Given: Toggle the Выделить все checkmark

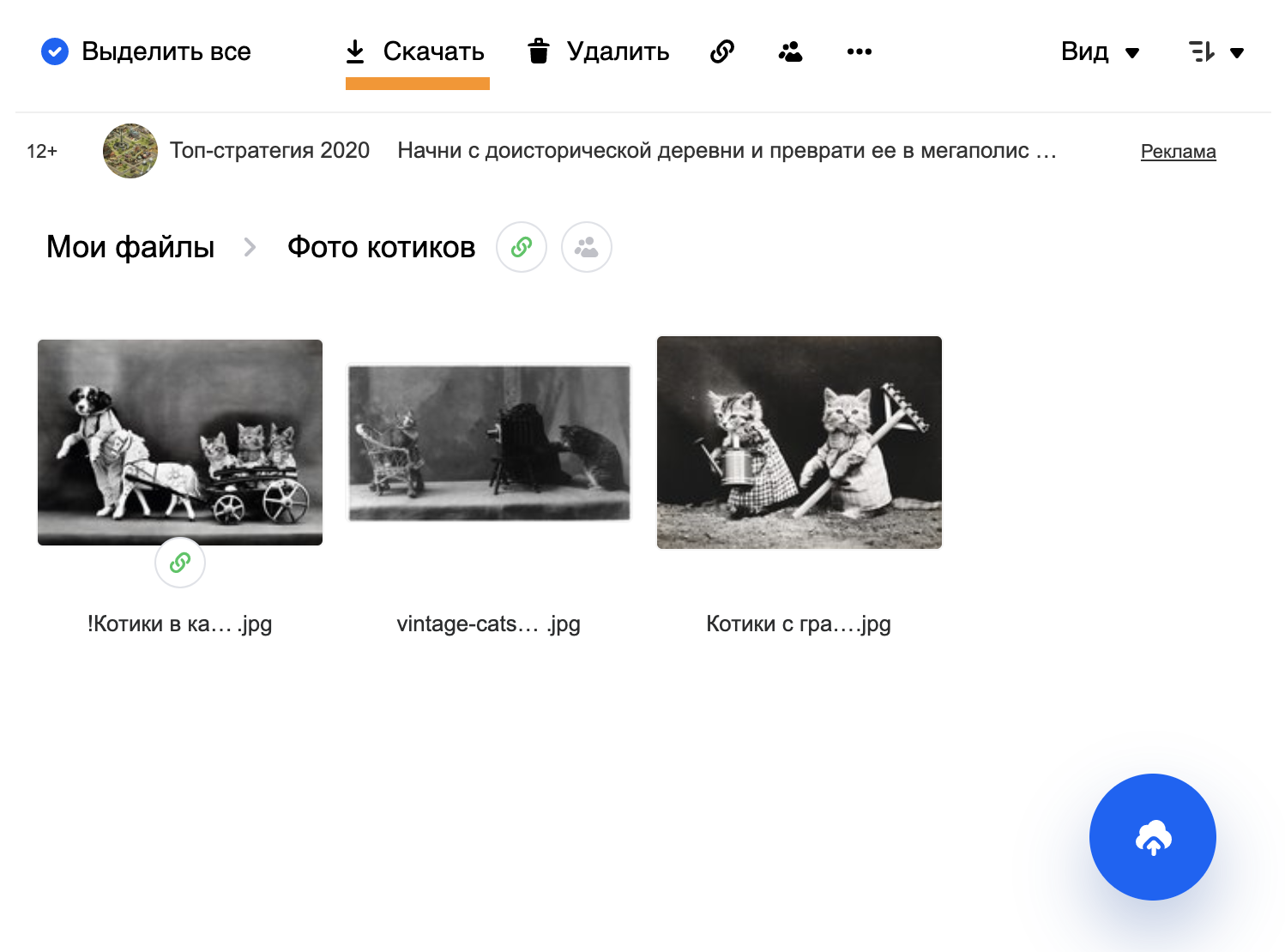Looking at the screenshot, I should click(55, 51).
